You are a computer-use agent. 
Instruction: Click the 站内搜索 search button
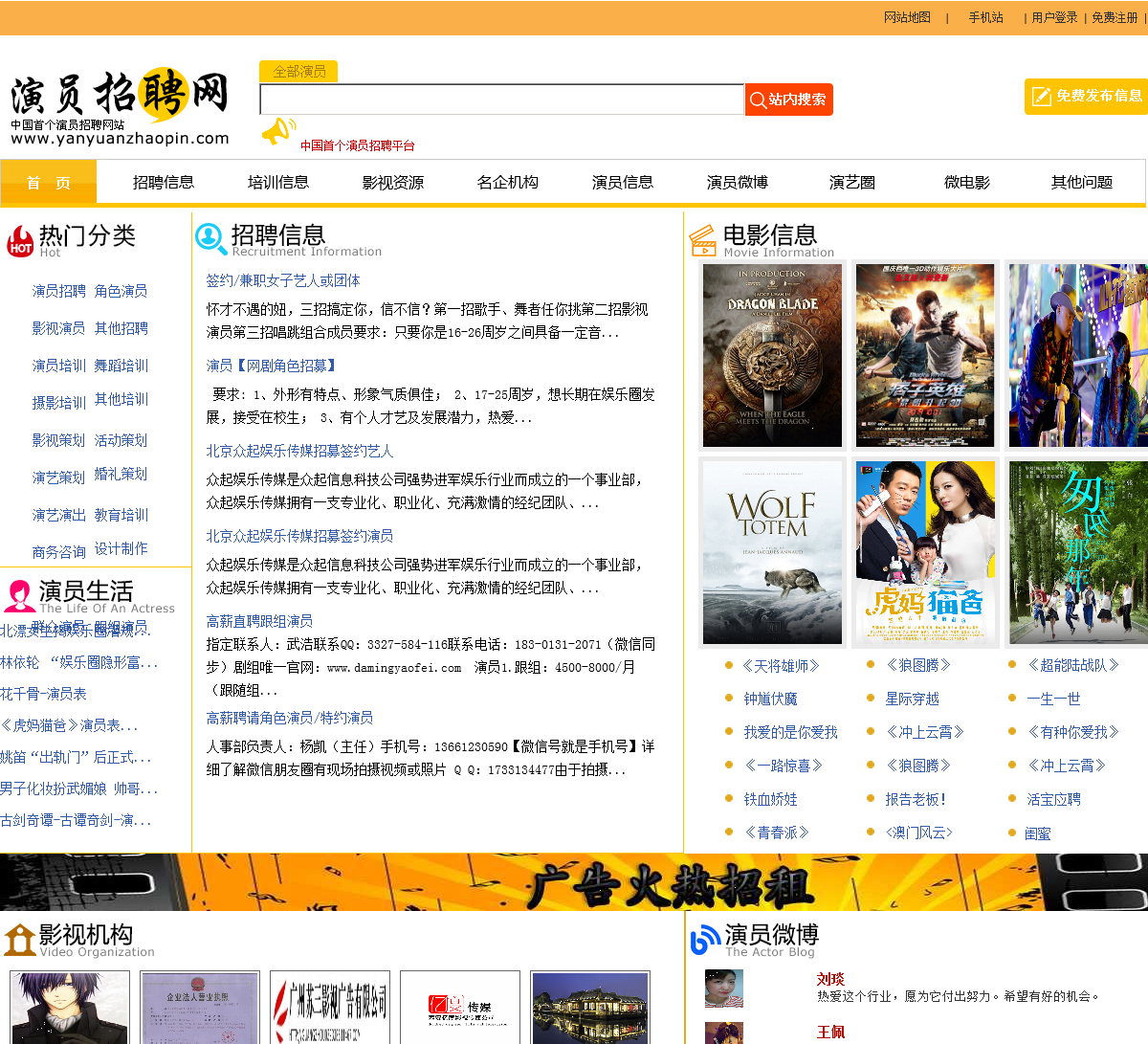789,100
